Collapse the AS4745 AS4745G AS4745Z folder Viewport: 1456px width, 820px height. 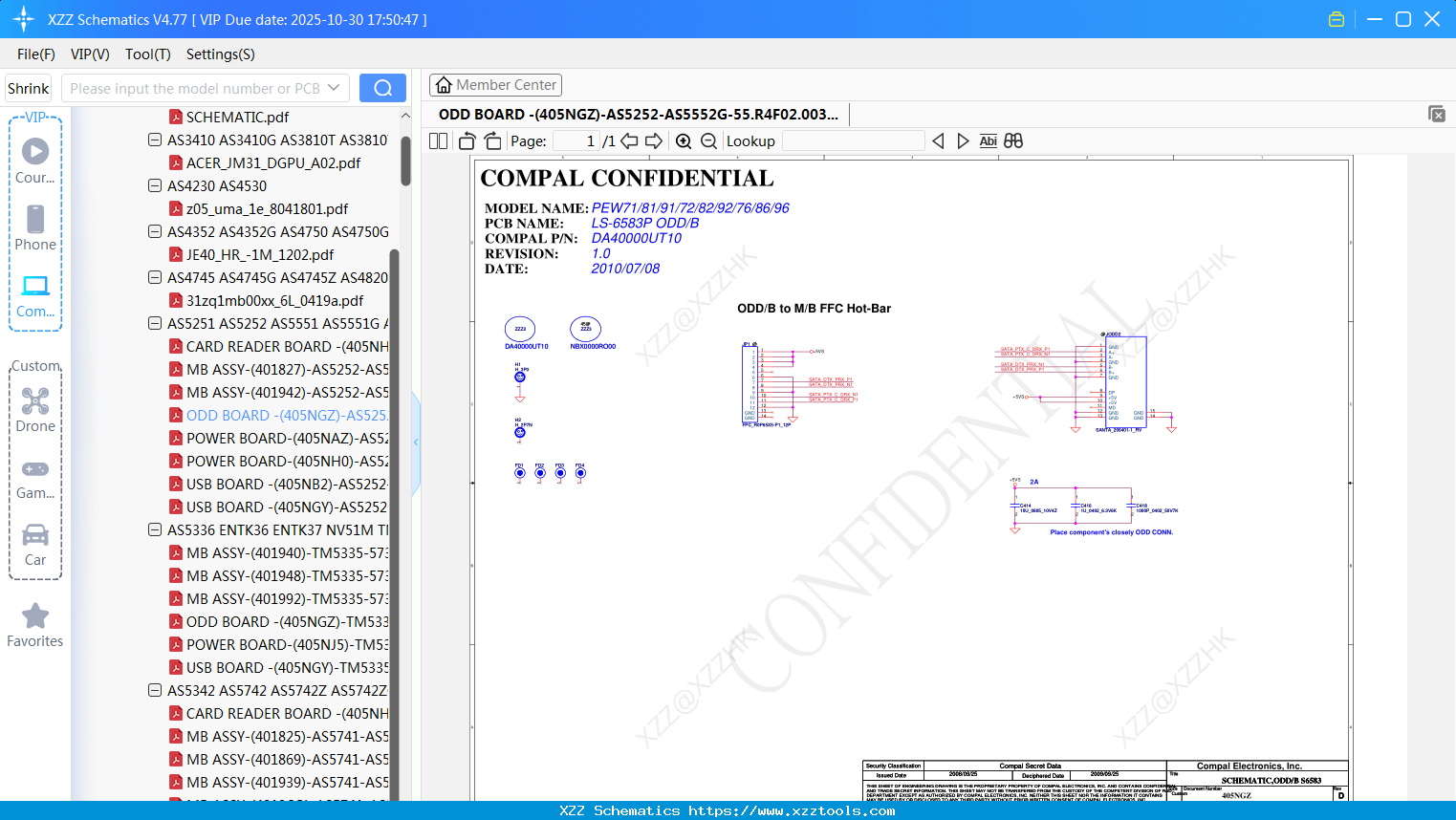coord(155,277)
